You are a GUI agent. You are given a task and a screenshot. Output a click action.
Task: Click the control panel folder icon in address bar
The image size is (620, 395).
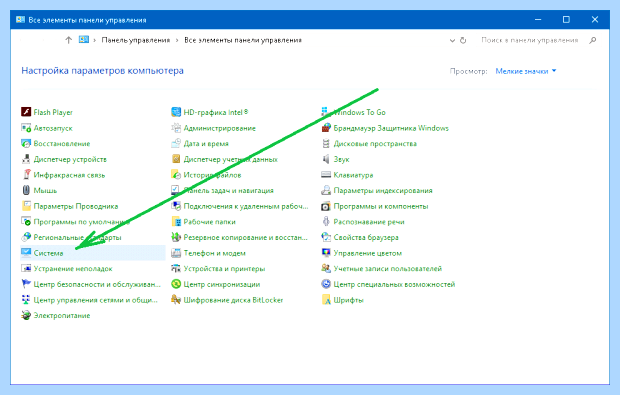[83, 40]
